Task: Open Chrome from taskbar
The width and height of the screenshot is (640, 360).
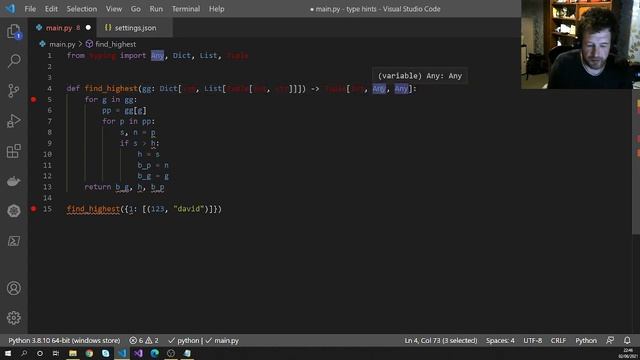Action: coord(89,353)
